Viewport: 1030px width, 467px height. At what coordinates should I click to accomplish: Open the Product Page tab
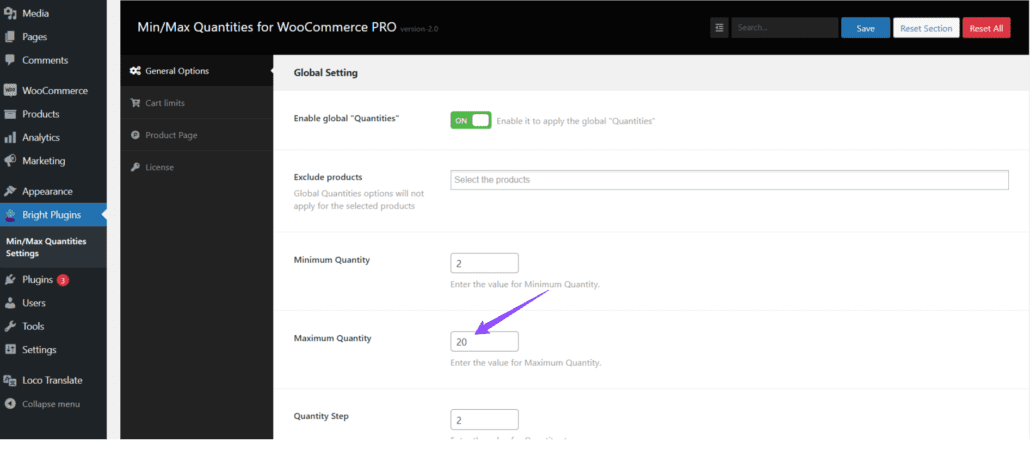click(173, 135)
